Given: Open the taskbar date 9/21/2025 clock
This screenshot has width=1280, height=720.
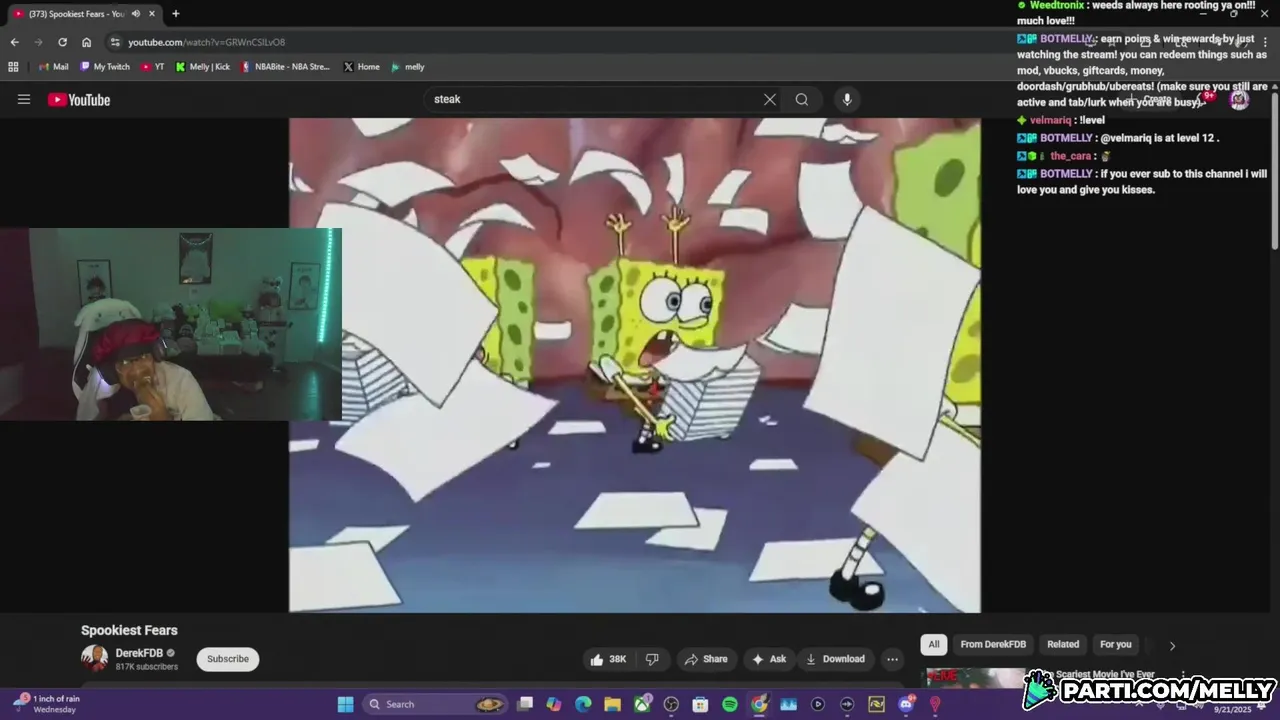Looking at the screenshot, I should 1232,709.
